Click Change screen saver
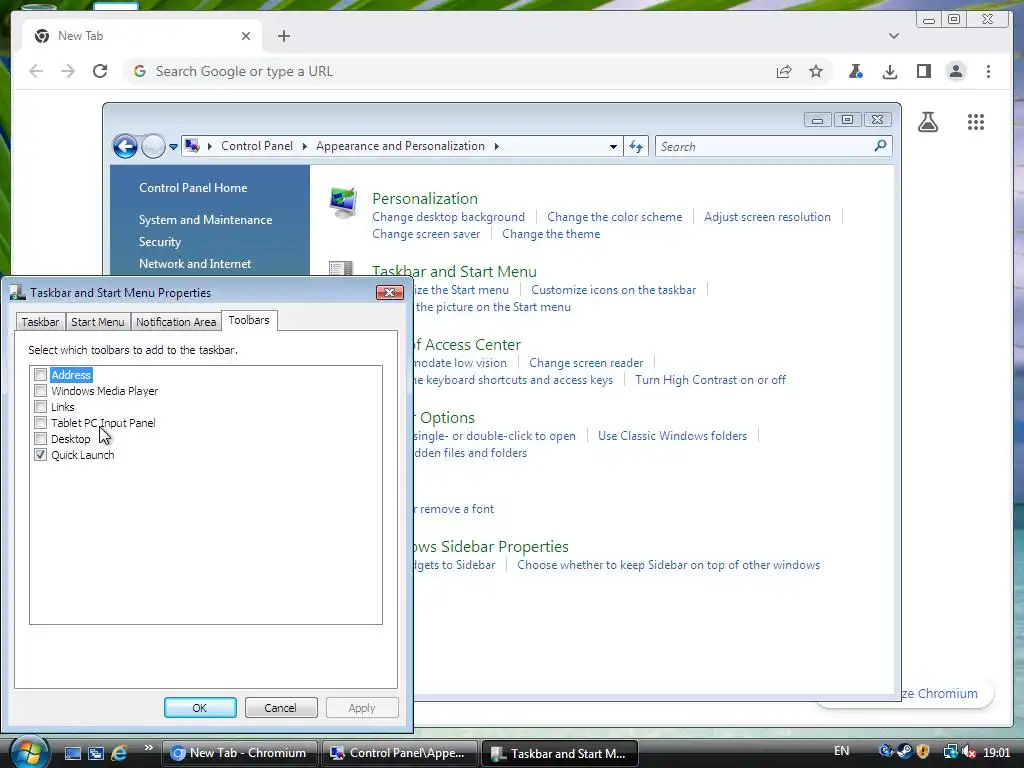1024x768 pixels. click(x=426, y=234)
